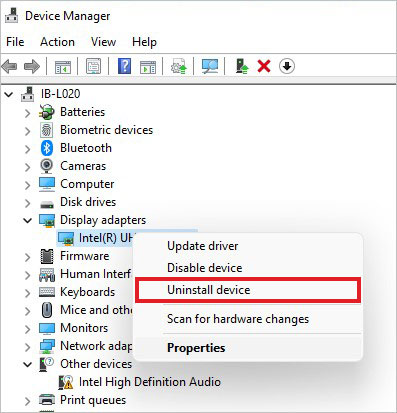Screen dimensions: 397x413
Task: Click the Update device driver gear icon
Action: click(179, 66)
